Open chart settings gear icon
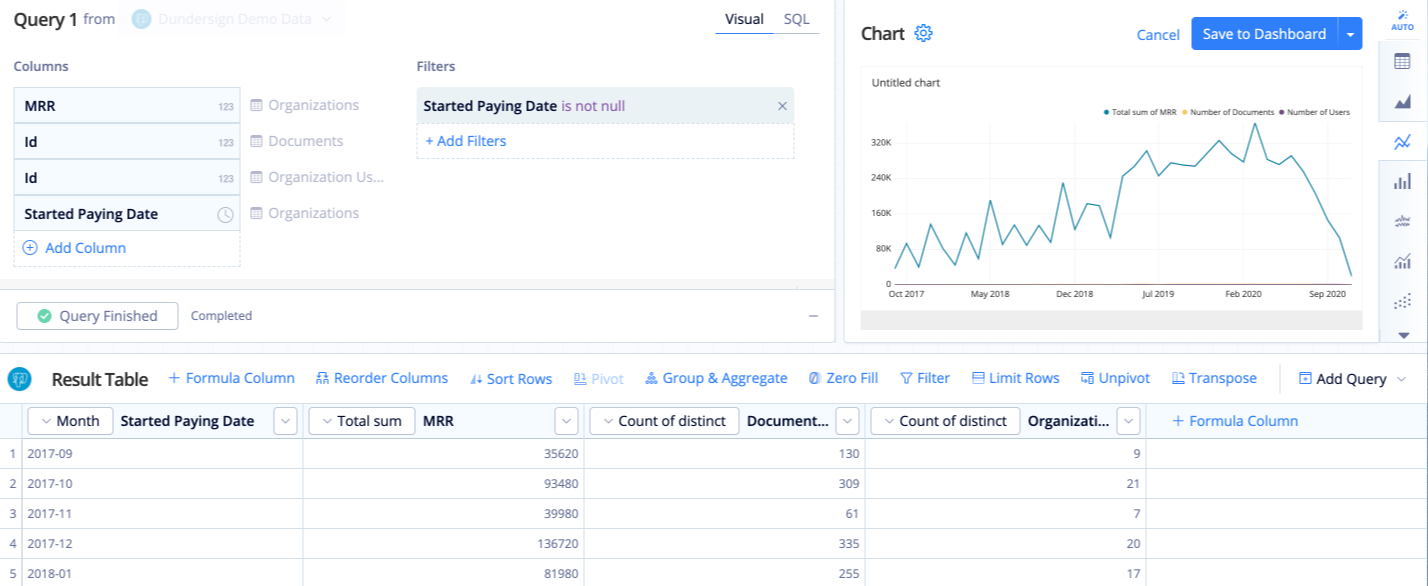 [923, 33]
